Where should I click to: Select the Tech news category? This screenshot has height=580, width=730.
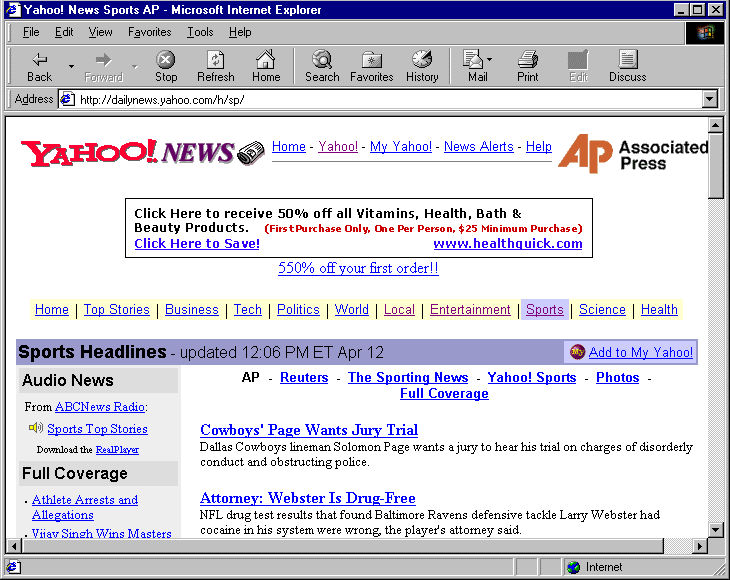[x=248, y=310]
